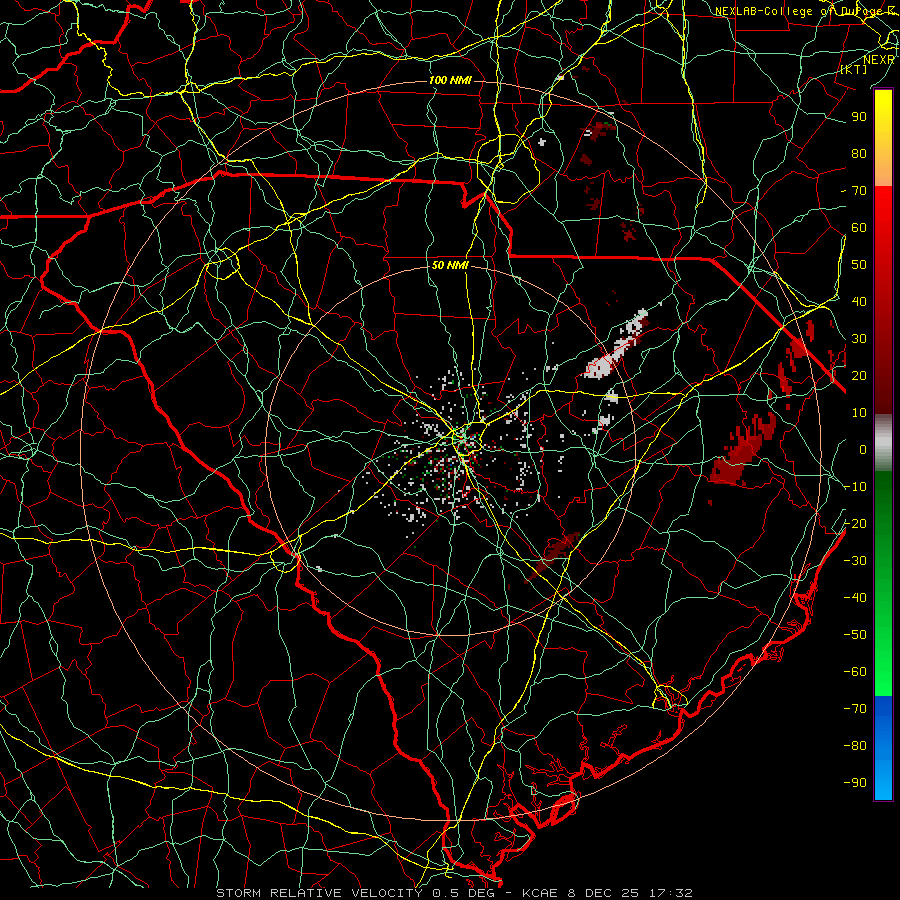Click the -90 value on velocity scale
The image size is (900, 900).
[855, 783]
